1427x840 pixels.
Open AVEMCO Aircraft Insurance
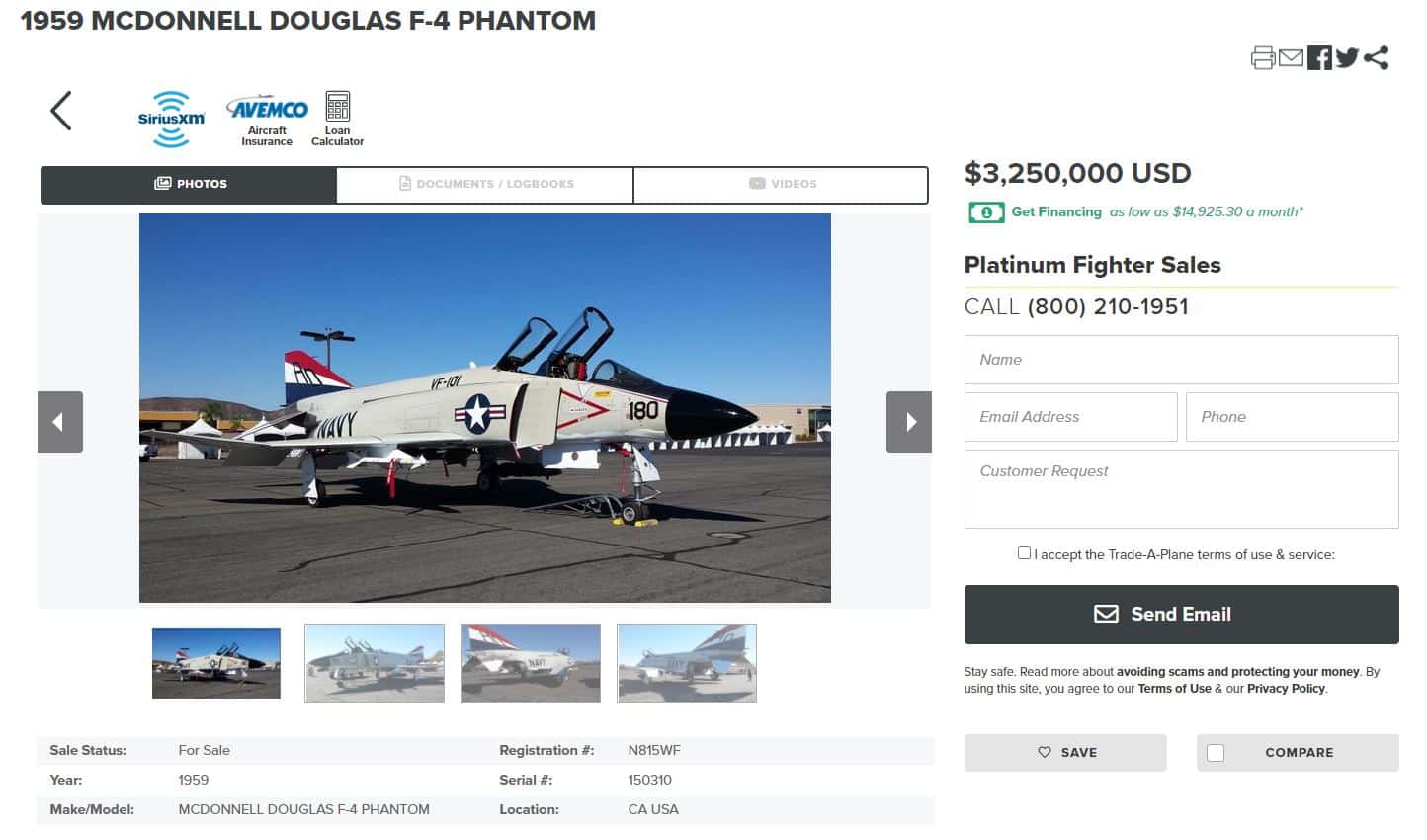(x=265, y=116)
